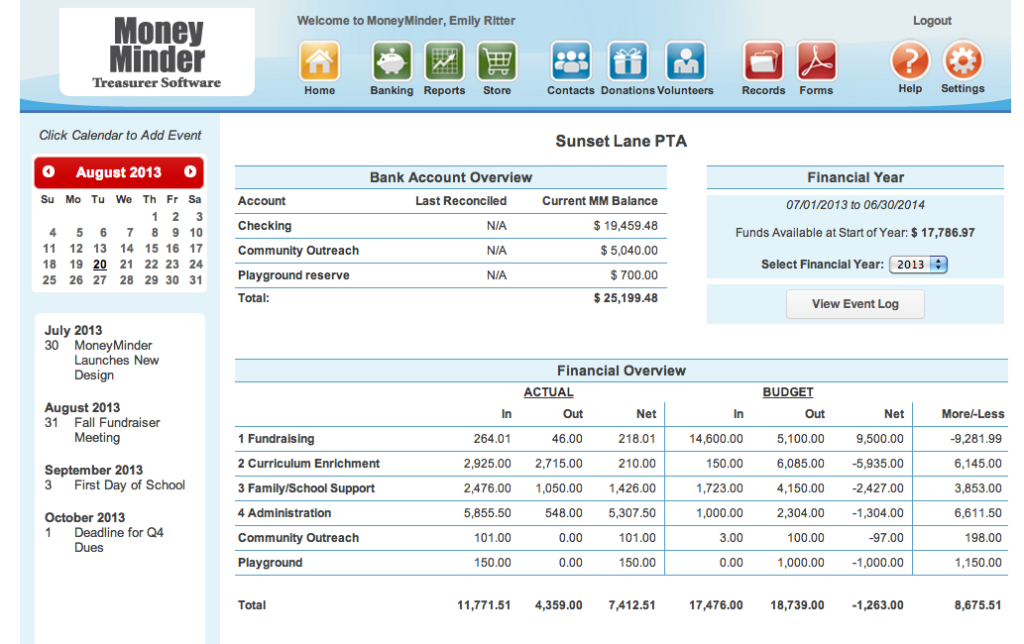Image resolution: width=1024 pixels, height=644 pixels.
Task: Click the ACTUAL column group heading
Action: [549, 392]
